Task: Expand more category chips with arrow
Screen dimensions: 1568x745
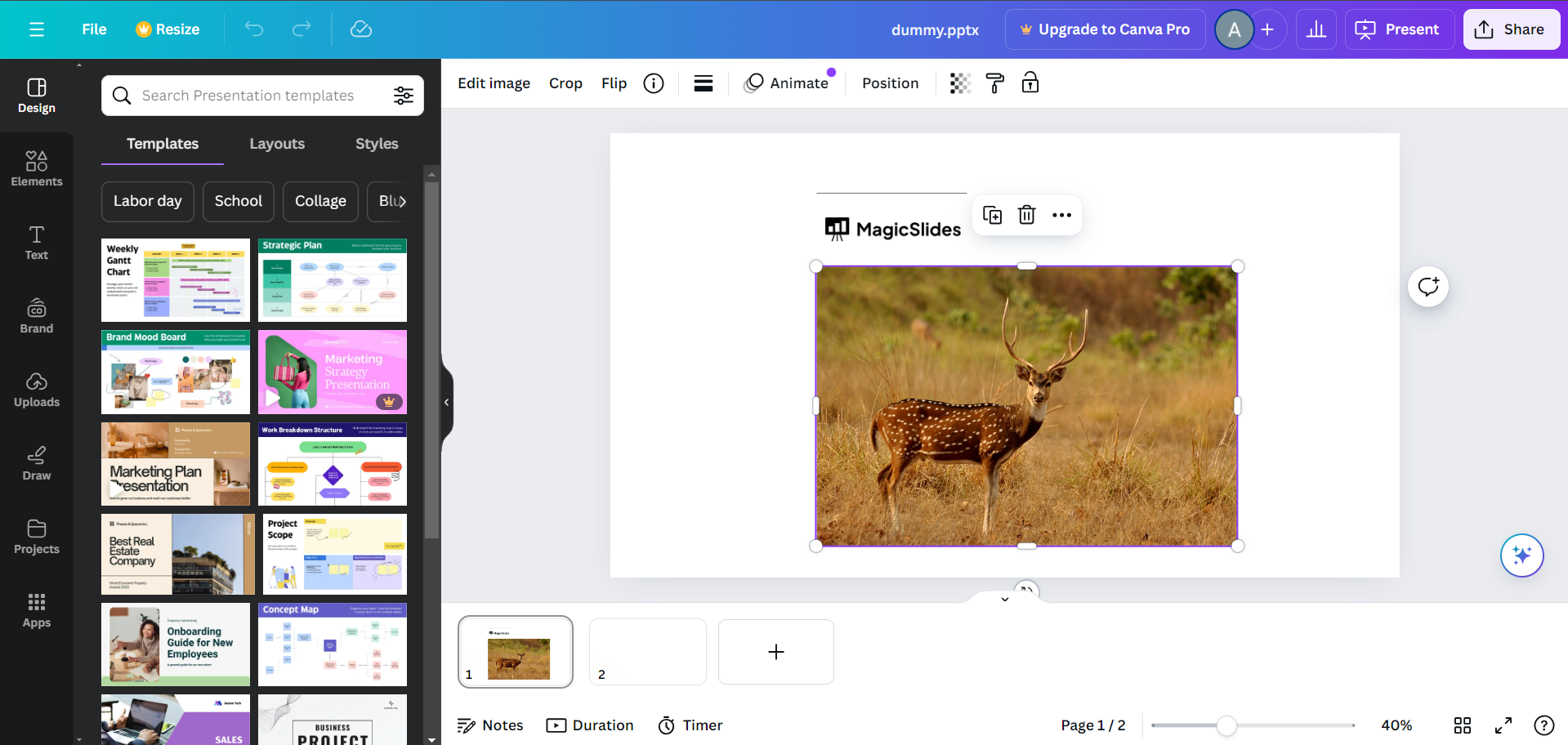Action: pyautogui.click(x=401, y=201)
